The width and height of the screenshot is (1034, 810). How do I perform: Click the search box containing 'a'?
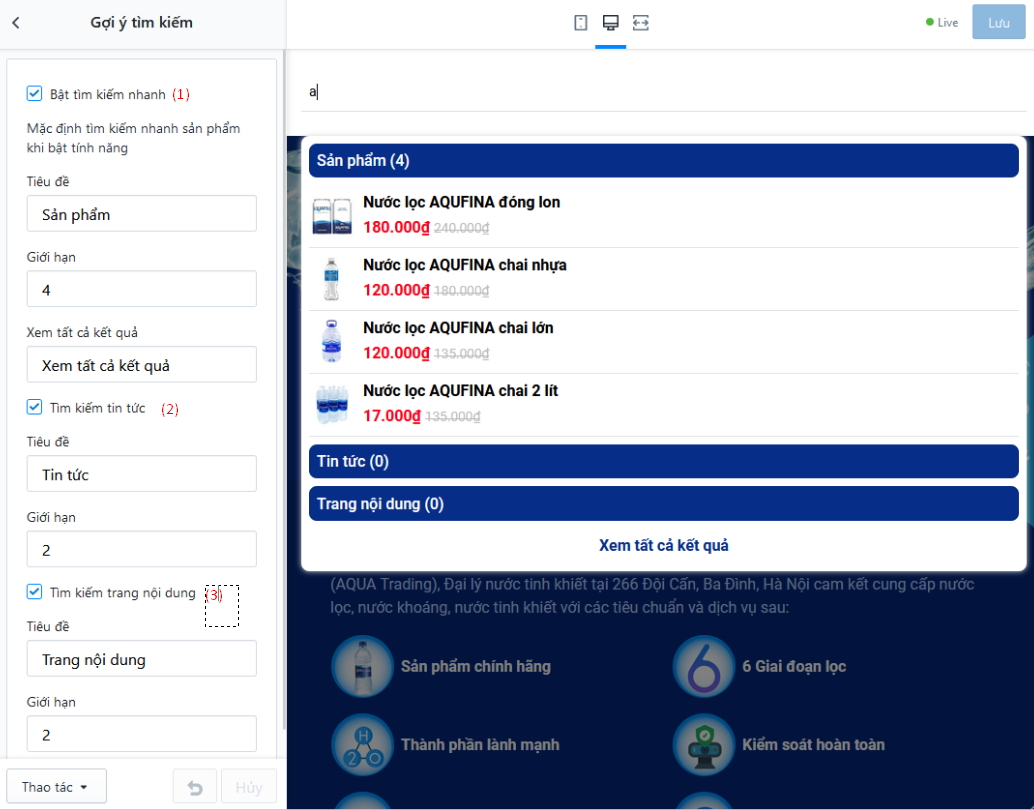663,92
